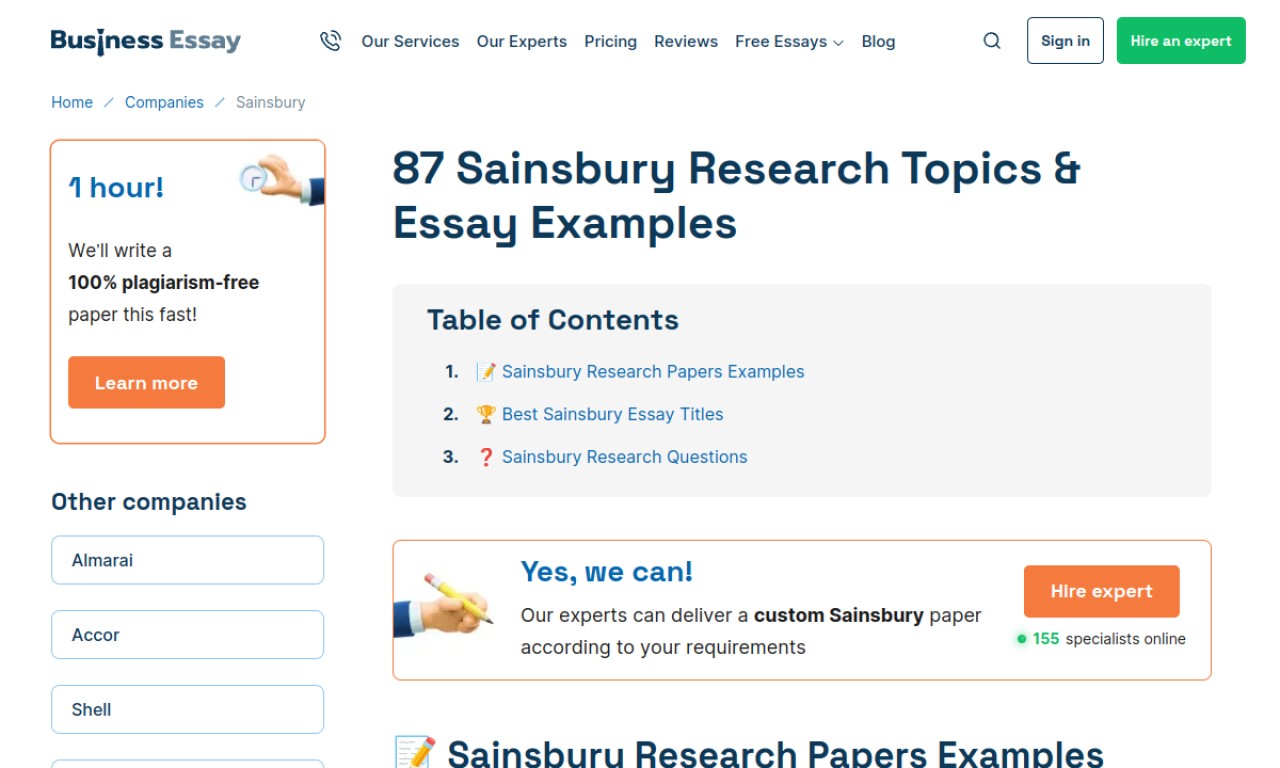Open the Blog page
1280x768 pixels.
(878, 41)
